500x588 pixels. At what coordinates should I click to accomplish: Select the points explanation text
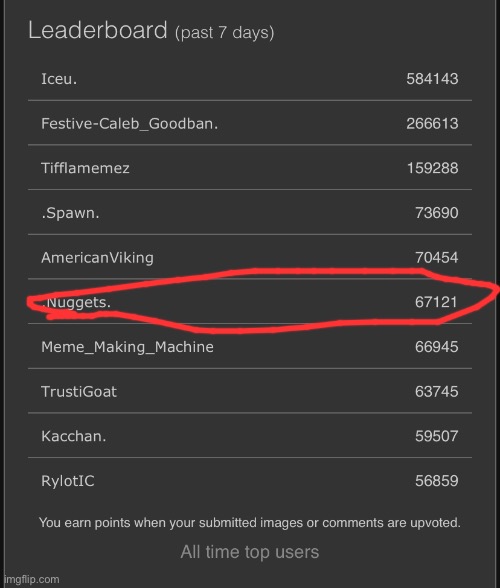point(250,522)
